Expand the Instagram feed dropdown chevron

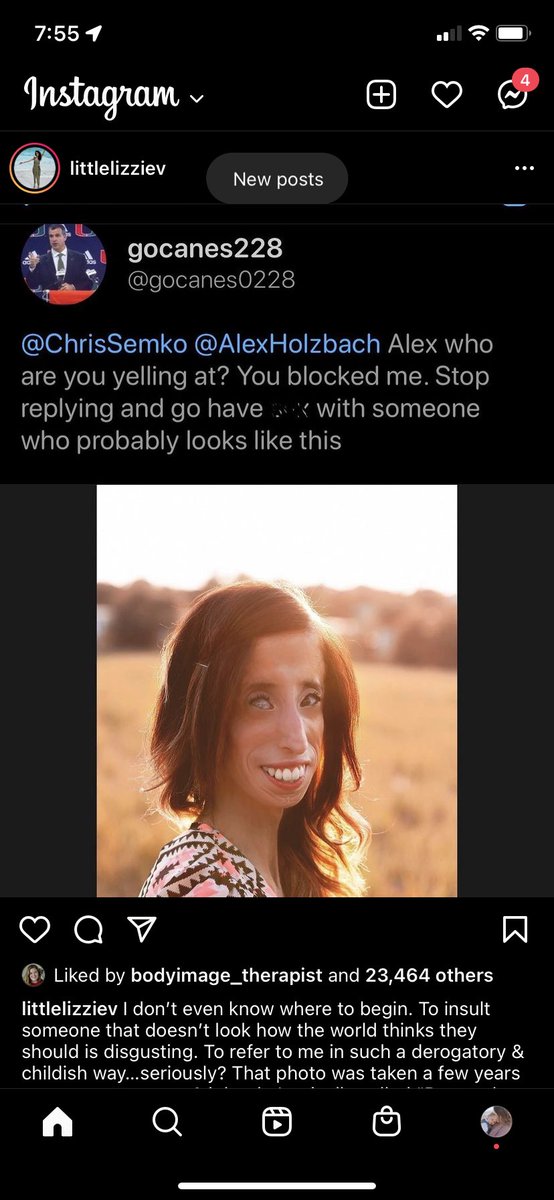196,98
